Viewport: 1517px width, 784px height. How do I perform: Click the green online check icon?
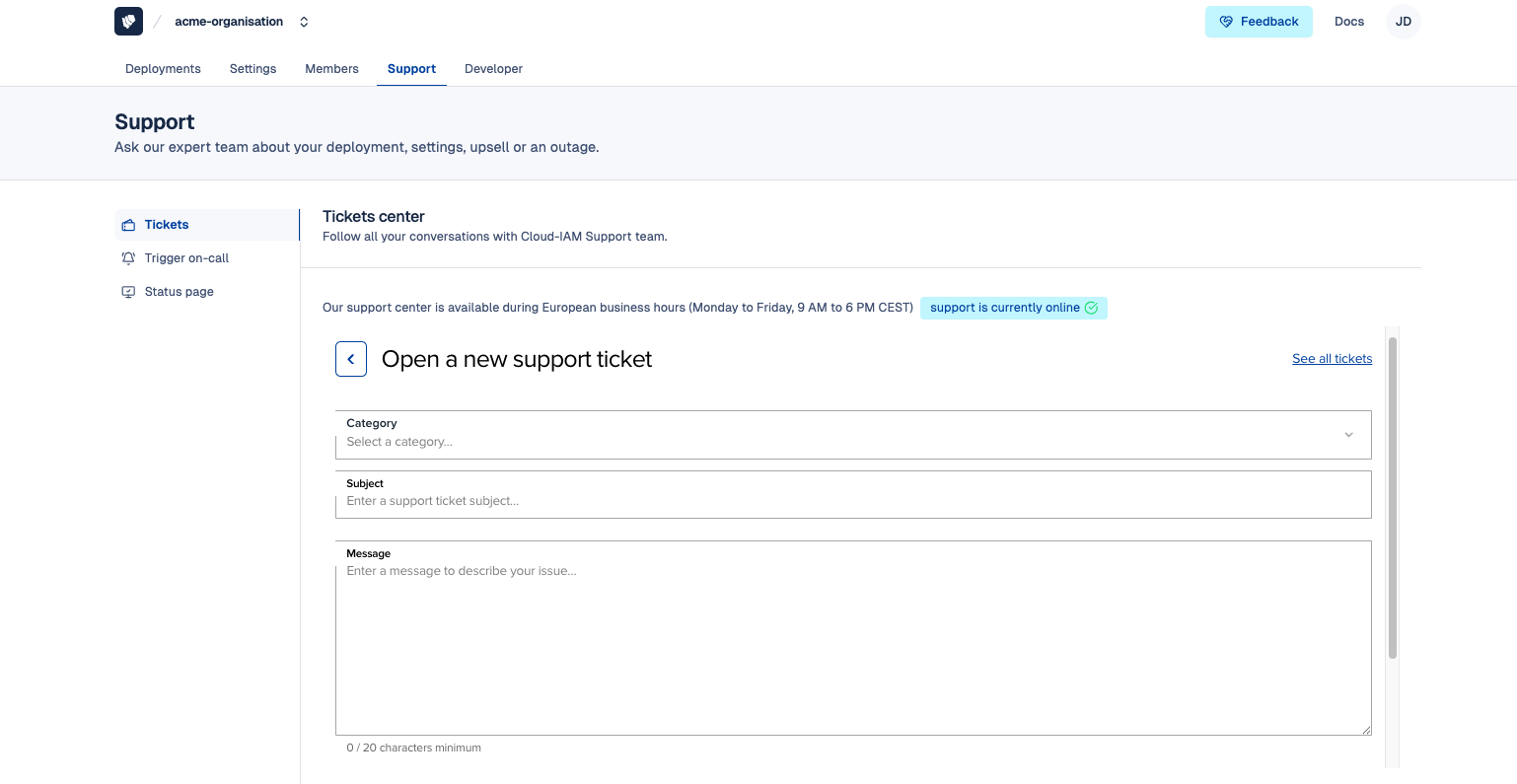click(x=1092, y=308)
